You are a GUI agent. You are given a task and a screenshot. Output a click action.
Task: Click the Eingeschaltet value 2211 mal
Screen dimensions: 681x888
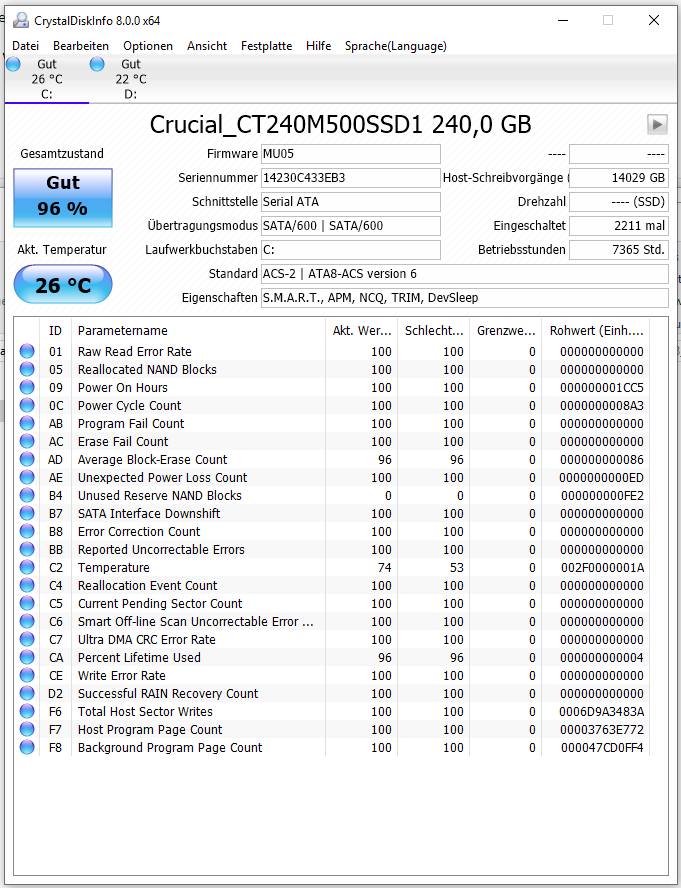pos(619,225)
